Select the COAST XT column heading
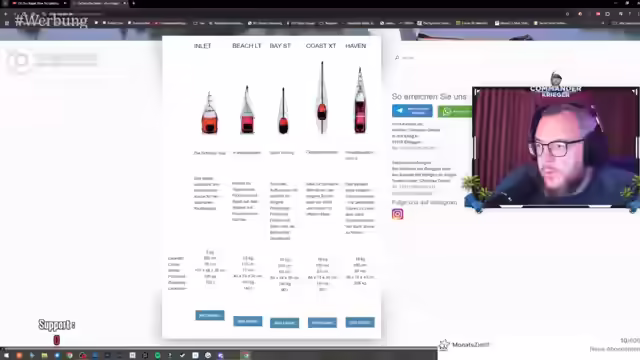The image size is (640, 360). click(321, 46)
